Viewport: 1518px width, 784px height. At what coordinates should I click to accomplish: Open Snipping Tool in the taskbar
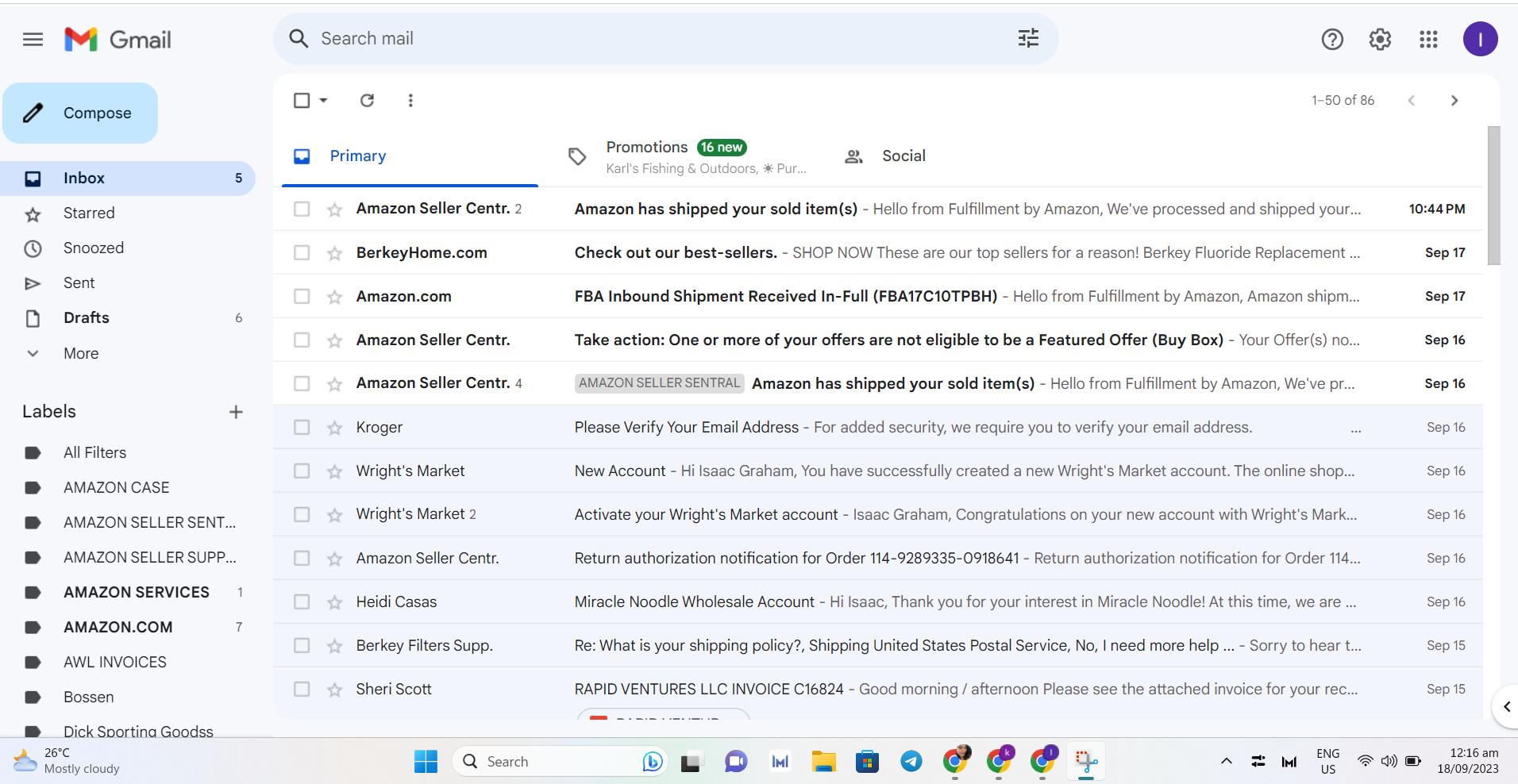click(x=1086, y=761)
